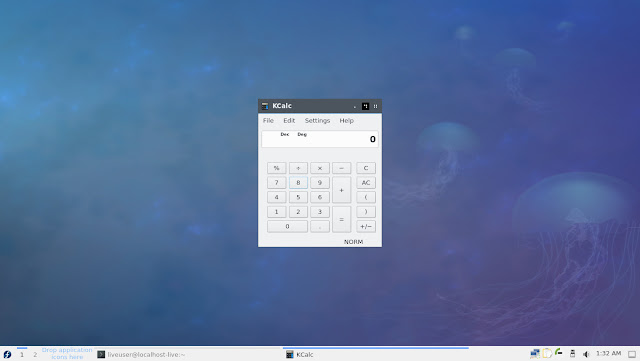Click the 'Drop application icons here' area
The height and width of the screenshot is (361, 640).
coord(67,354)
